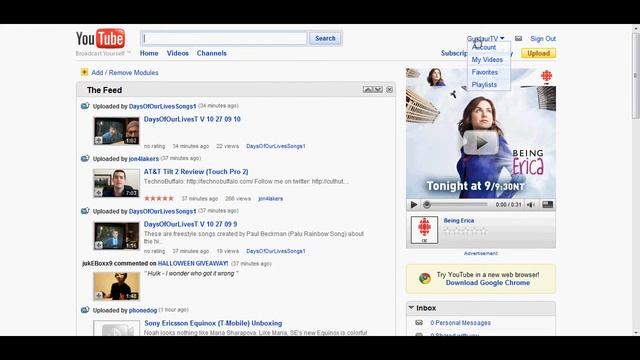
Task: Rate the Being Erica video with stars
Action: click(x=465, y=231)
